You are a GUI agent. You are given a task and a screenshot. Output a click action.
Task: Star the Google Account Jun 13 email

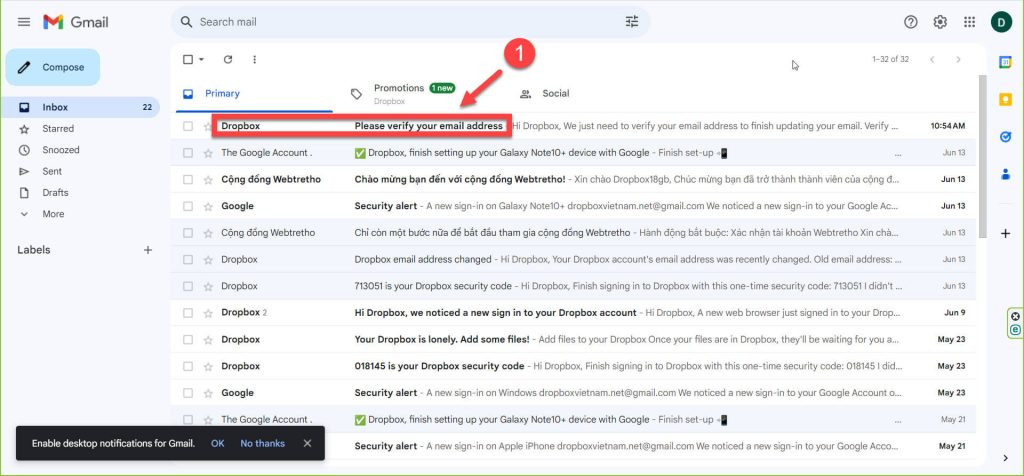[x=208, y=153]
